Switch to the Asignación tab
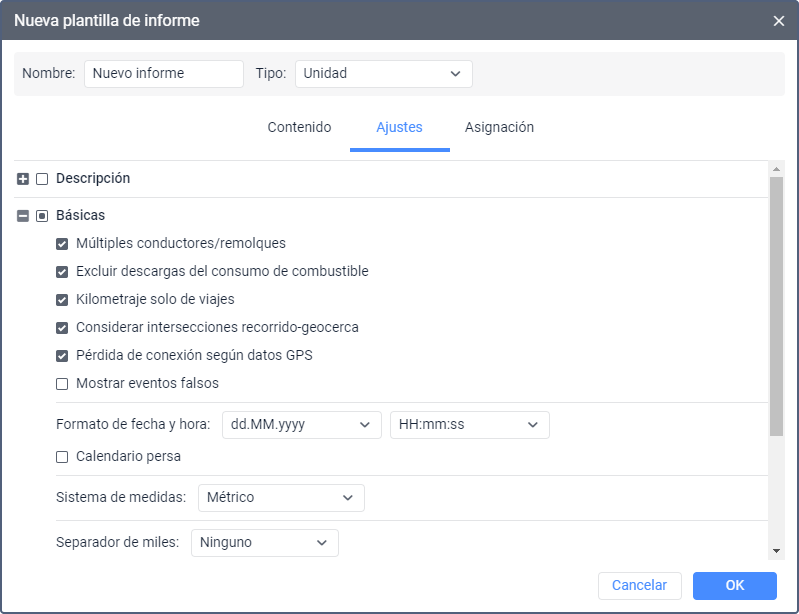799x614 pixels. 499,127
